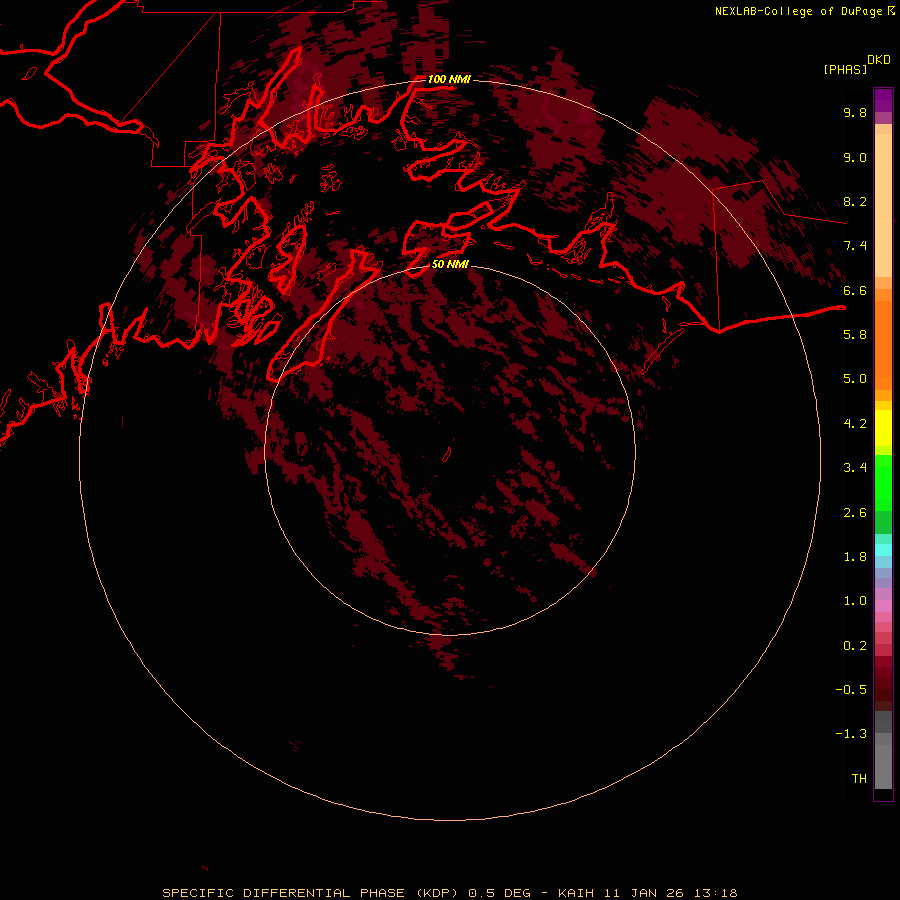Select the 100 NMI range ring label
This screenshot has height=900, width=900.
(449, 79)
